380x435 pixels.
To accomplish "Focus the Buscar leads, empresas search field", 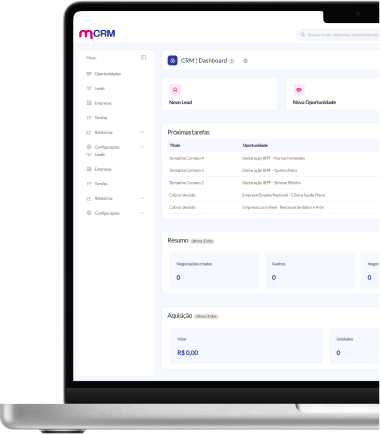I will pyautogui.click(x=338, y=35).
